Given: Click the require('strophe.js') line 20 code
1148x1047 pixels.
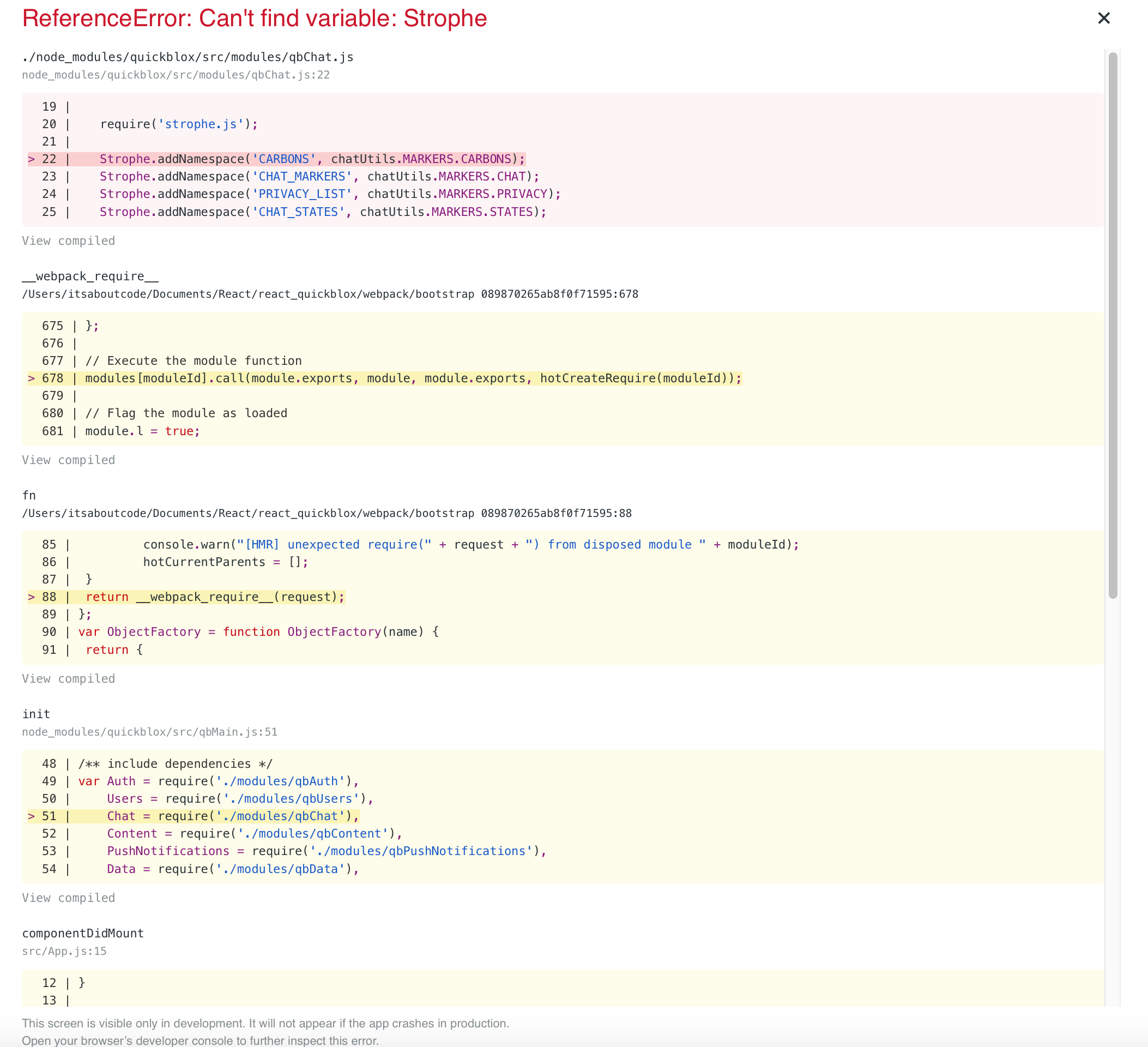Looking at the screenshot, I should point(179,124).
